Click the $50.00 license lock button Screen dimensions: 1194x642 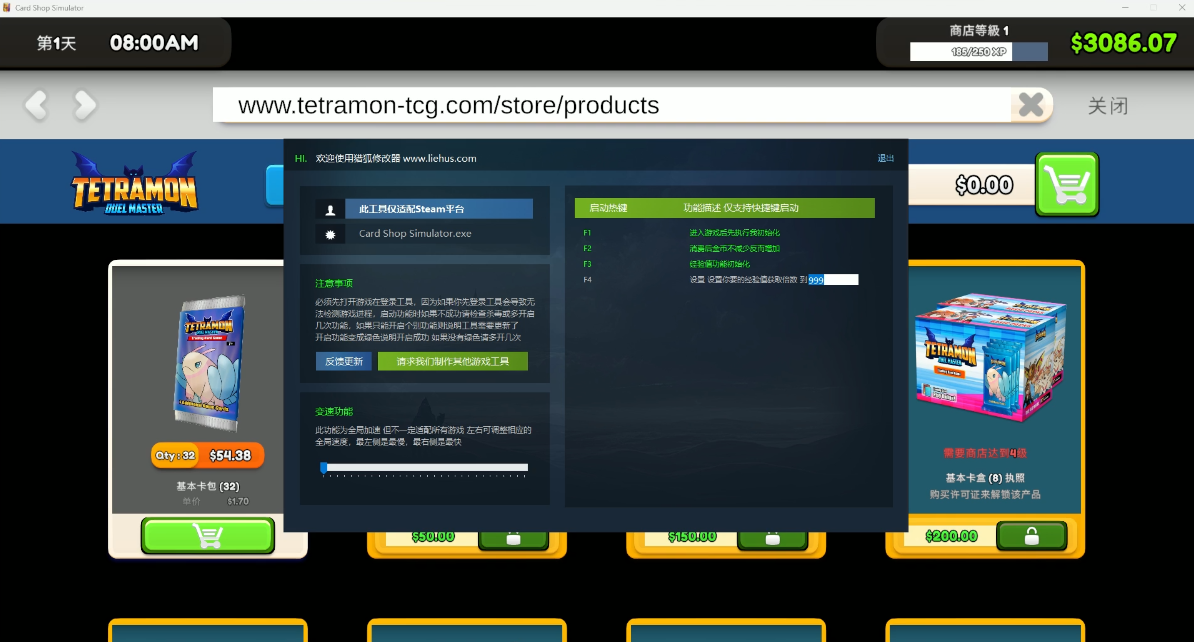(x=513, y=538)
